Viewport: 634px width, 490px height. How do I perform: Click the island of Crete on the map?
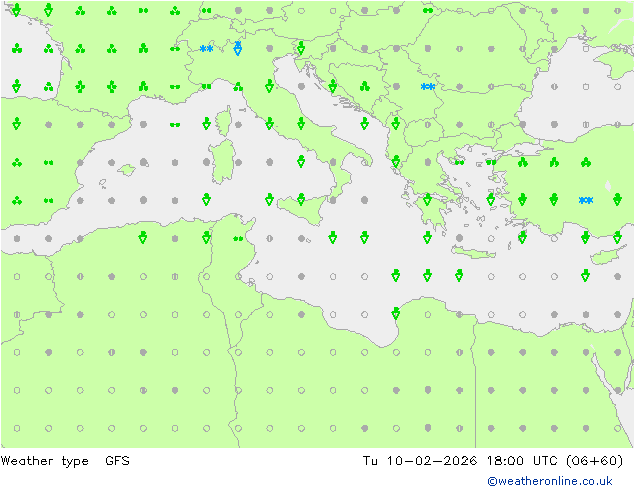tap(473, 252)
